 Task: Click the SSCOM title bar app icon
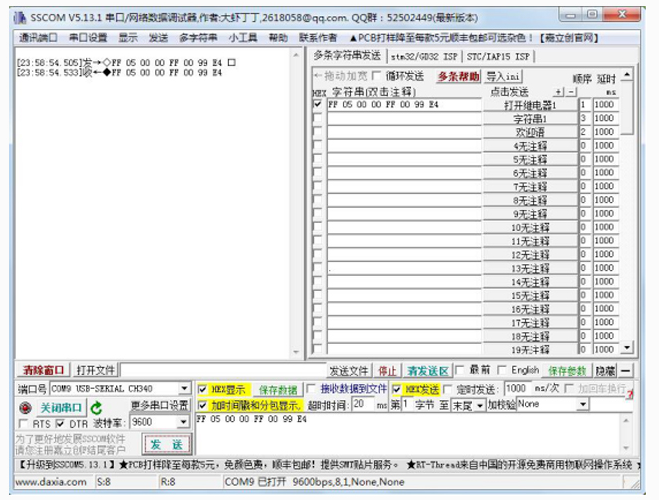20,18
